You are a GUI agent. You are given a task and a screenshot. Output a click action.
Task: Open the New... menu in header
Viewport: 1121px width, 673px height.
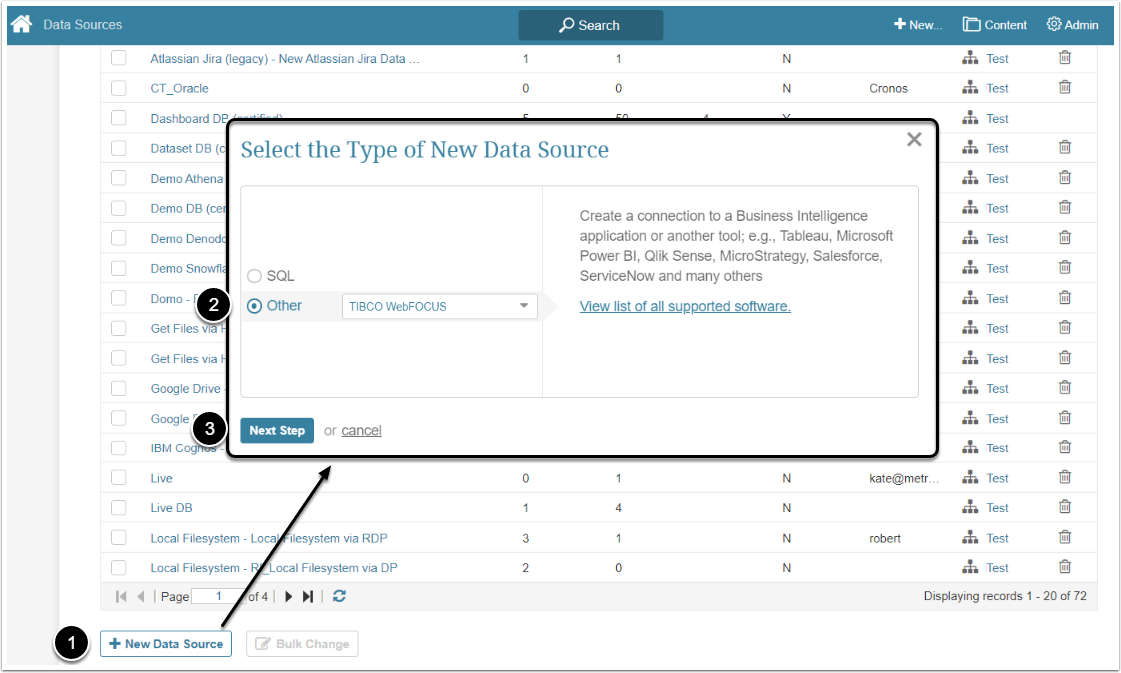click(918, 25)
